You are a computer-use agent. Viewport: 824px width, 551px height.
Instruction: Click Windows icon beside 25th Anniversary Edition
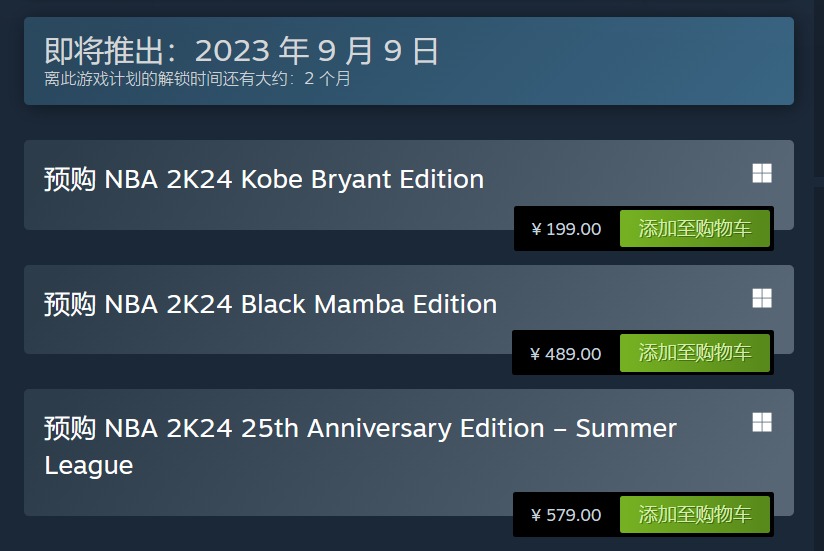(x=762, y=422)
